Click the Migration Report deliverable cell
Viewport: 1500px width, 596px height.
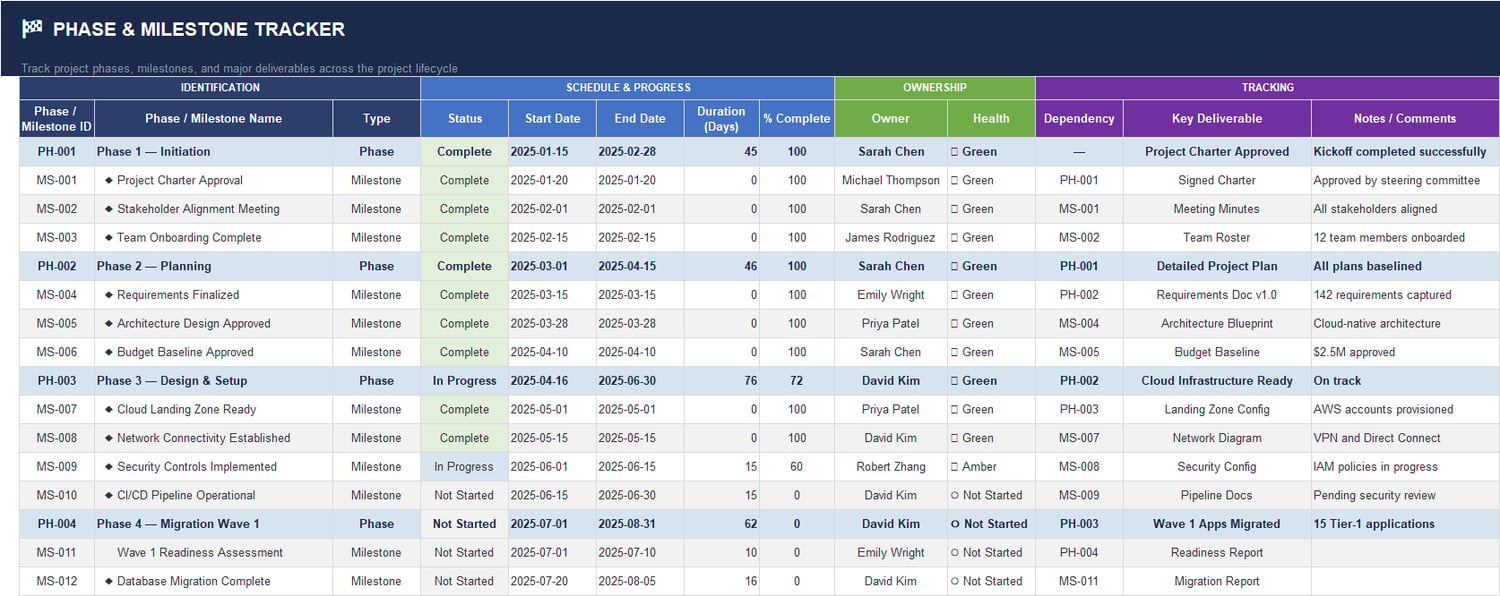1217,581
